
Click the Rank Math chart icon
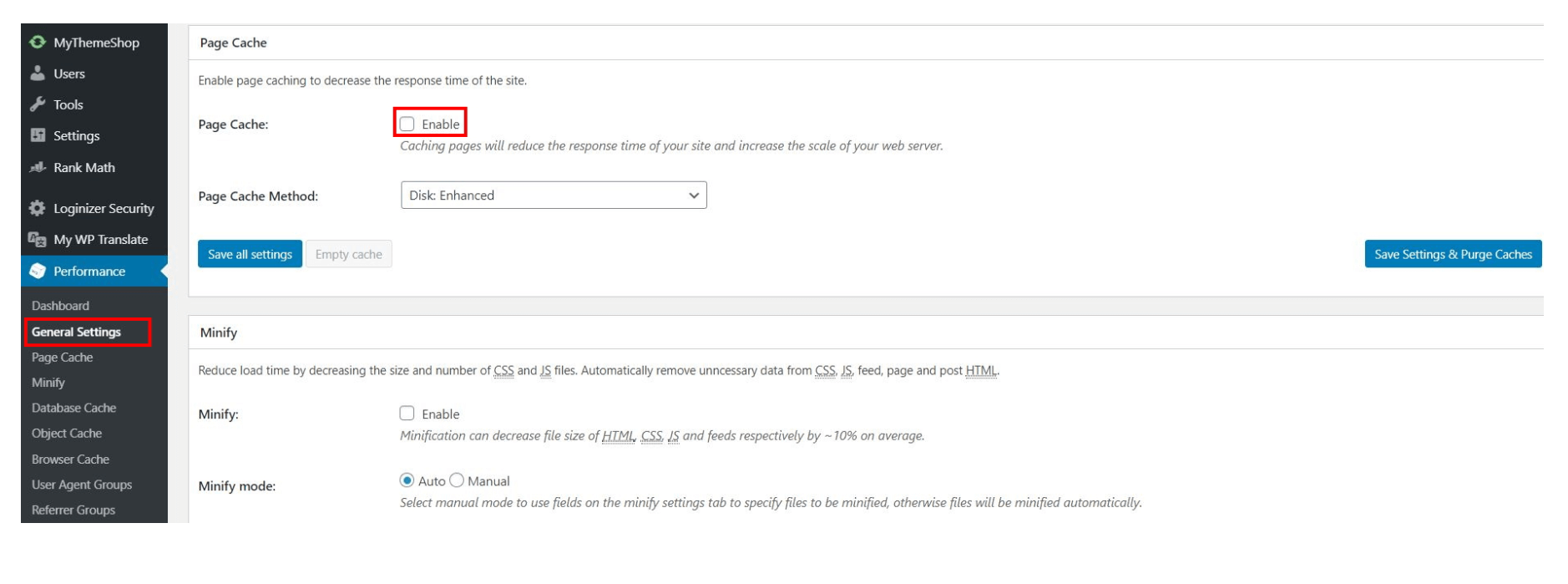[38, 167]
